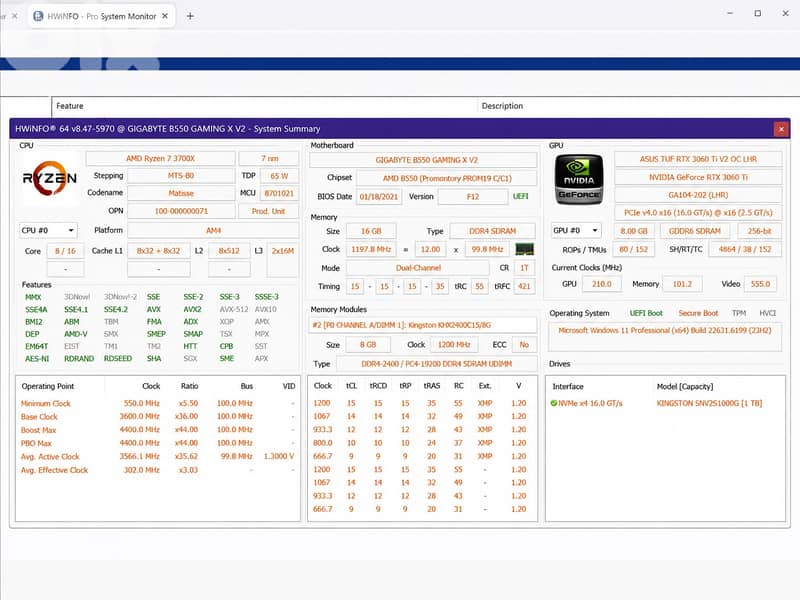The width and height of the screenshot is (800, 600).
Task: Click the Avg. Effective Clock row
Action: tap(158, 470)
